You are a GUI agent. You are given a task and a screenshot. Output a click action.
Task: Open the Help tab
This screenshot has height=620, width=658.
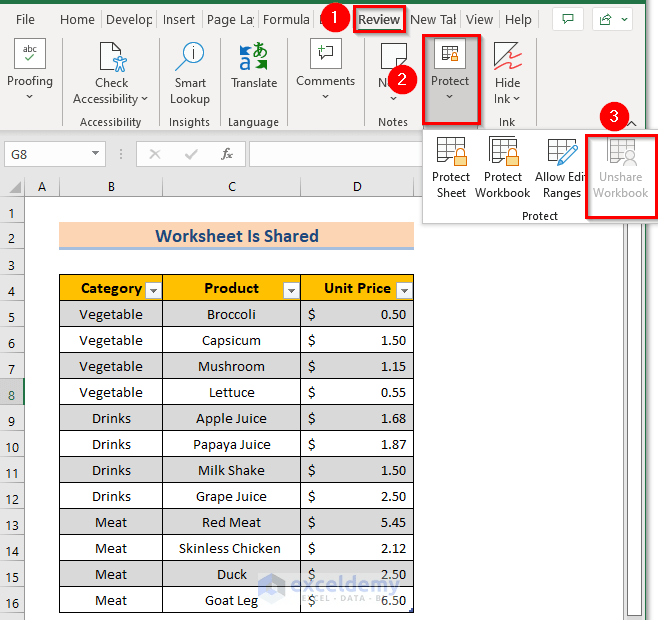point(518,19)
